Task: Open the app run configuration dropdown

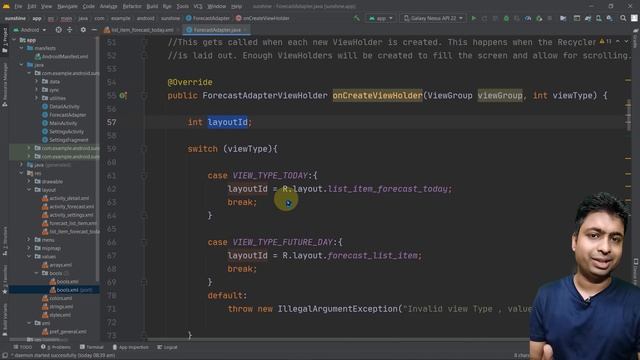Action: 380,18
